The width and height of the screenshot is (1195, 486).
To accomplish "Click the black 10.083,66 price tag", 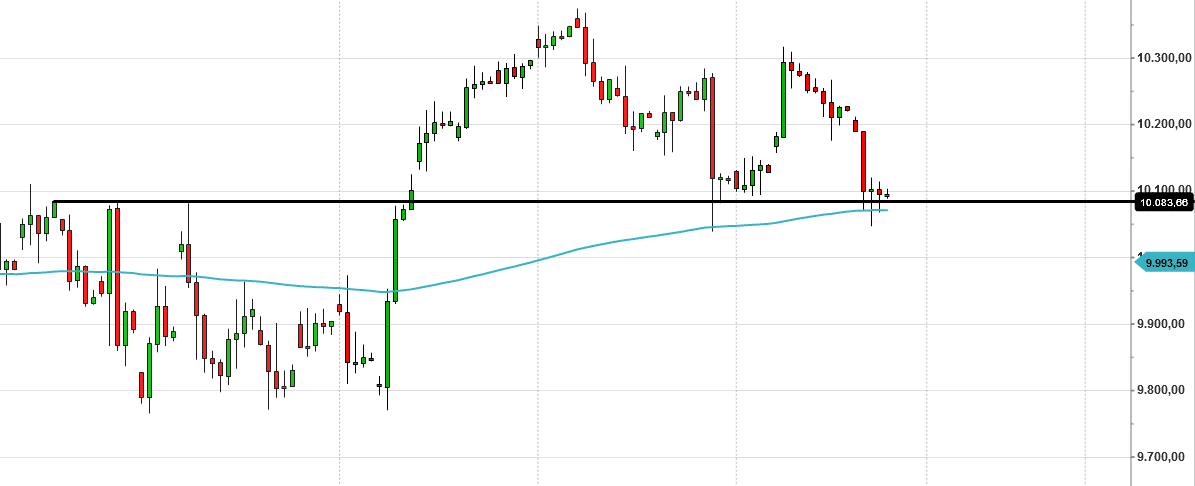I will pos(1164,203).
